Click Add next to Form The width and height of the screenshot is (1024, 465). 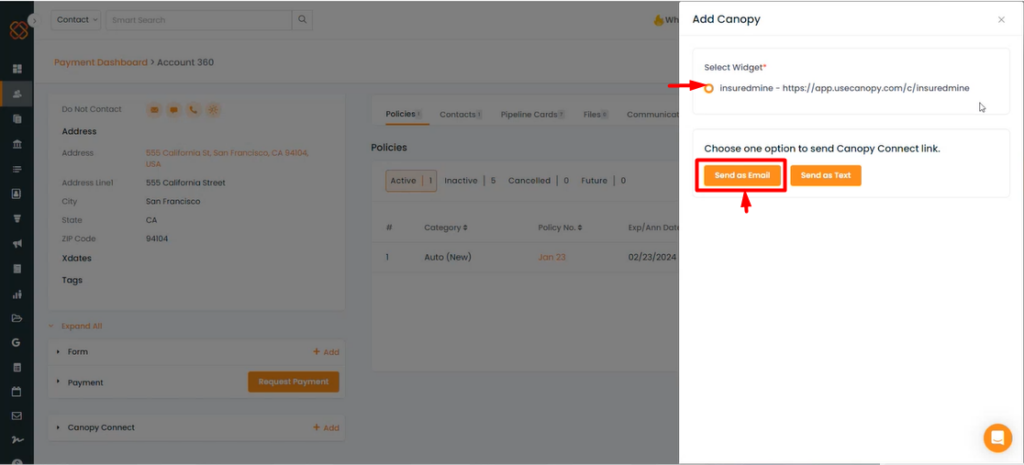coord(326,352)
